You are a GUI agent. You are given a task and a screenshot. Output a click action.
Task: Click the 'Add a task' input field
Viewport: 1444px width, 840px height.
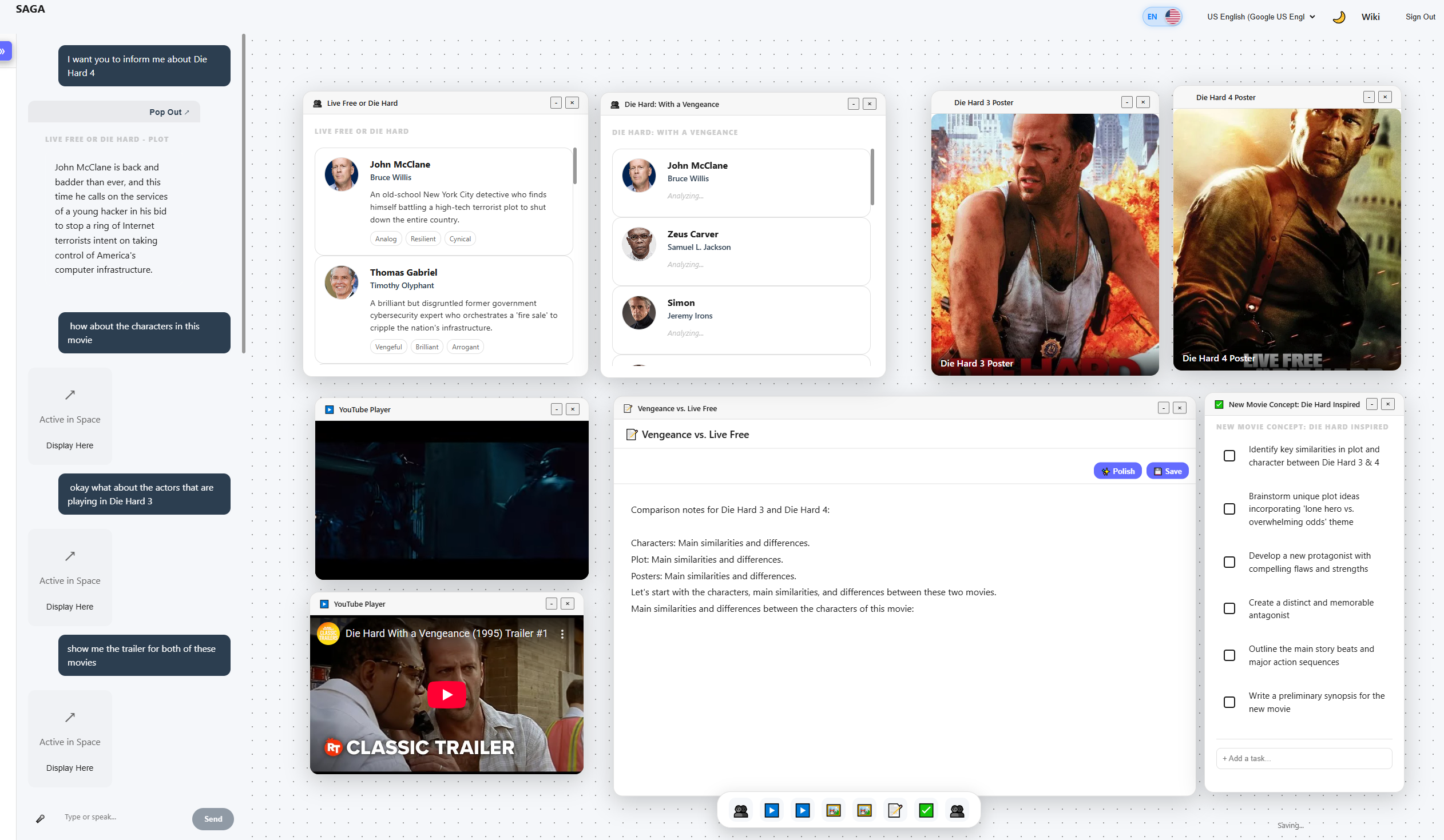pyautogui.click(x=1304, y=758)
